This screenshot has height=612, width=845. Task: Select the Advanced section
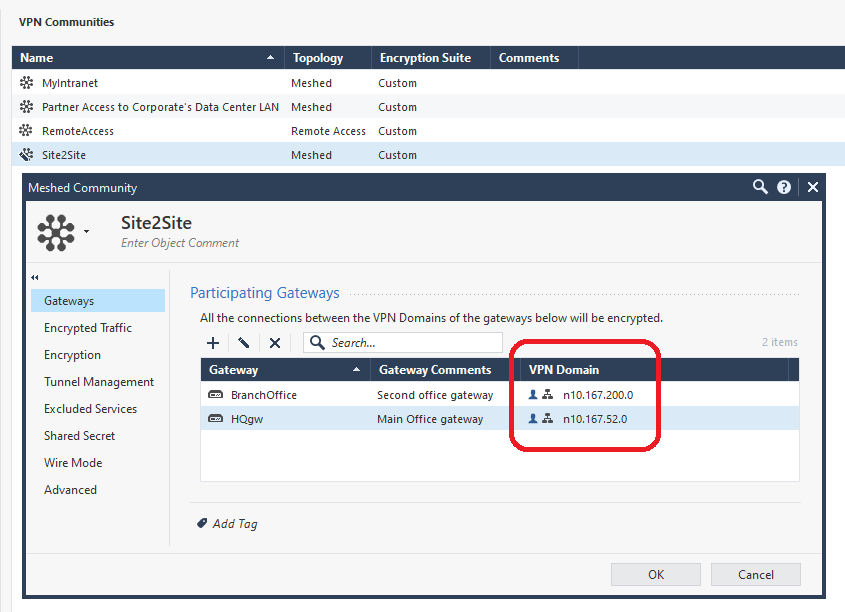coord(70,490)
